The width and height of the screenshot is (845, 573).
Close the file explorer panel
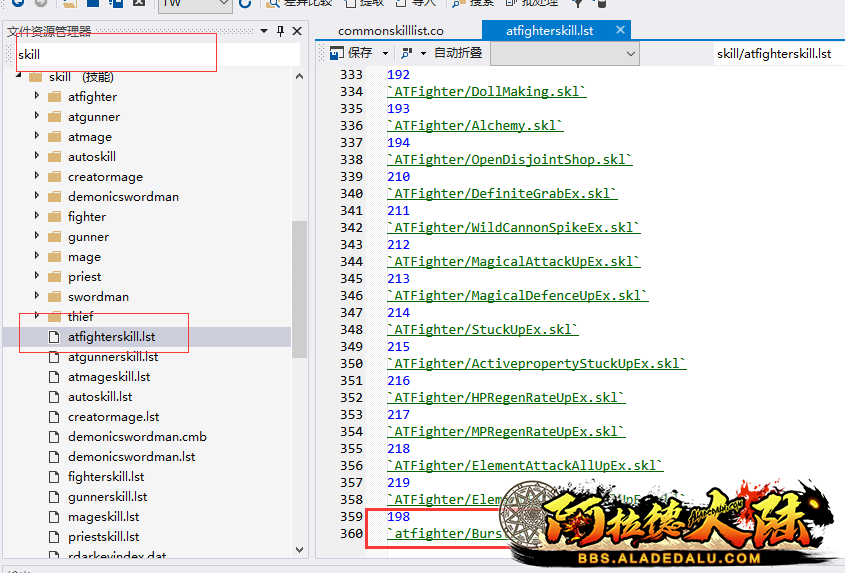click(297, 32)
